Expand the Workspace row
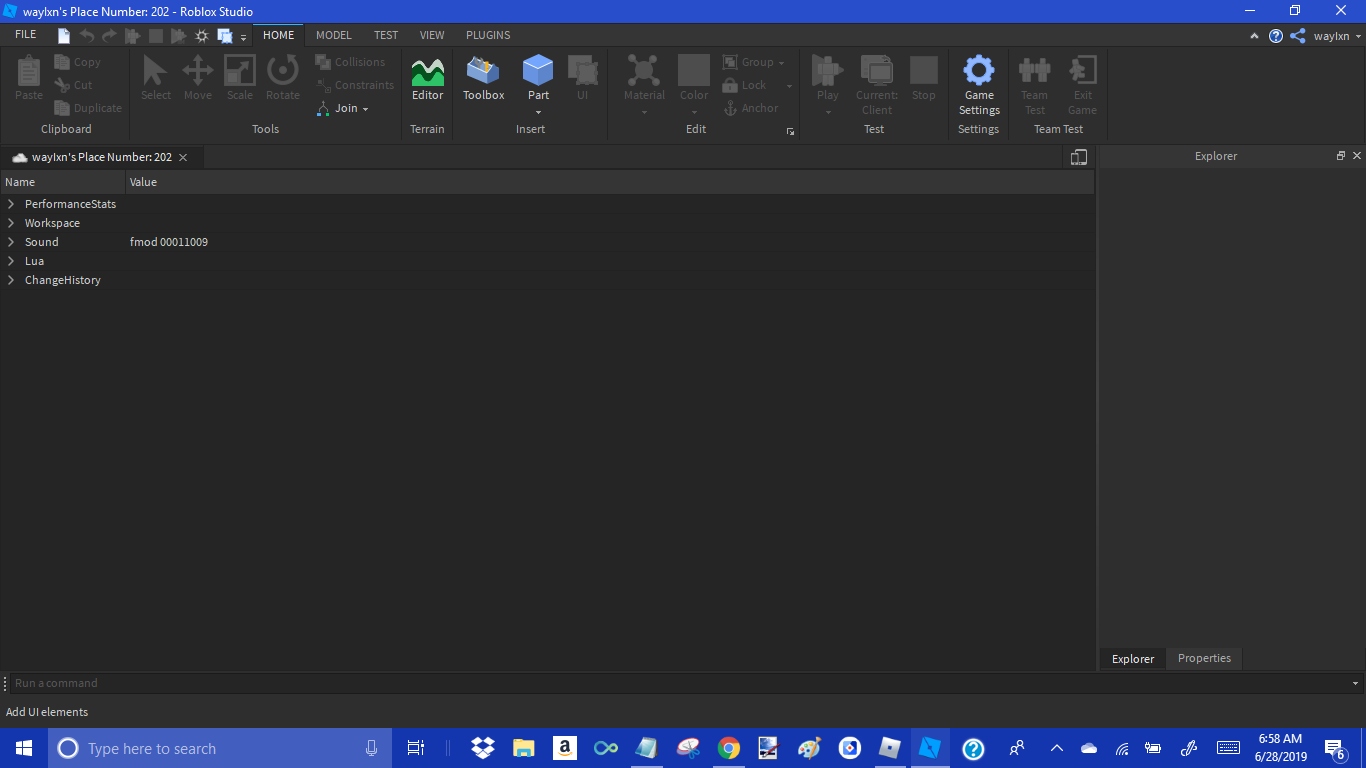 point(11,223)
